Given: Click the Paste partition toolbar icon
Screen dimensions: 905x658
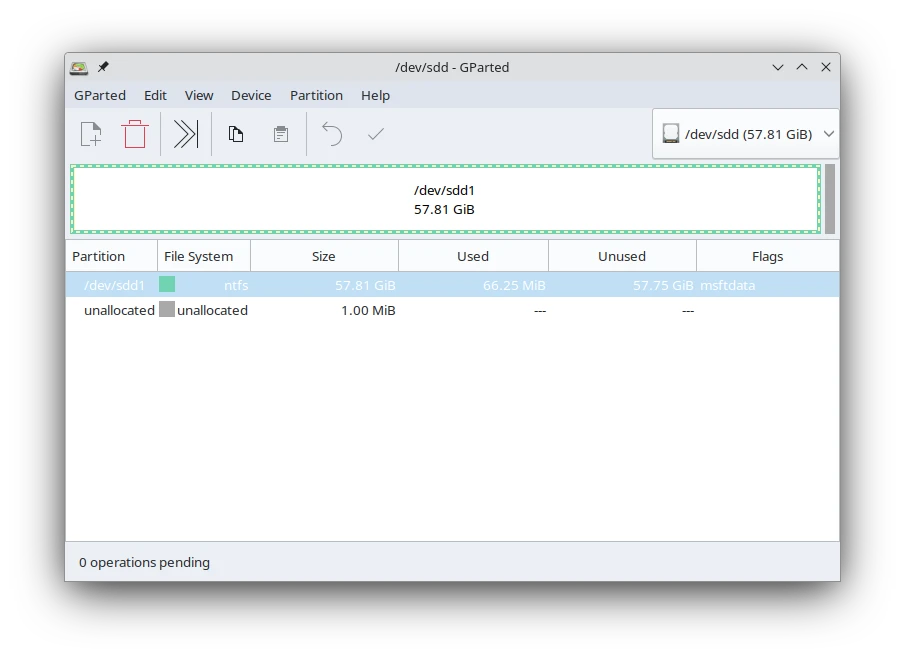Looking at the screenshot, I should point(281,134).
